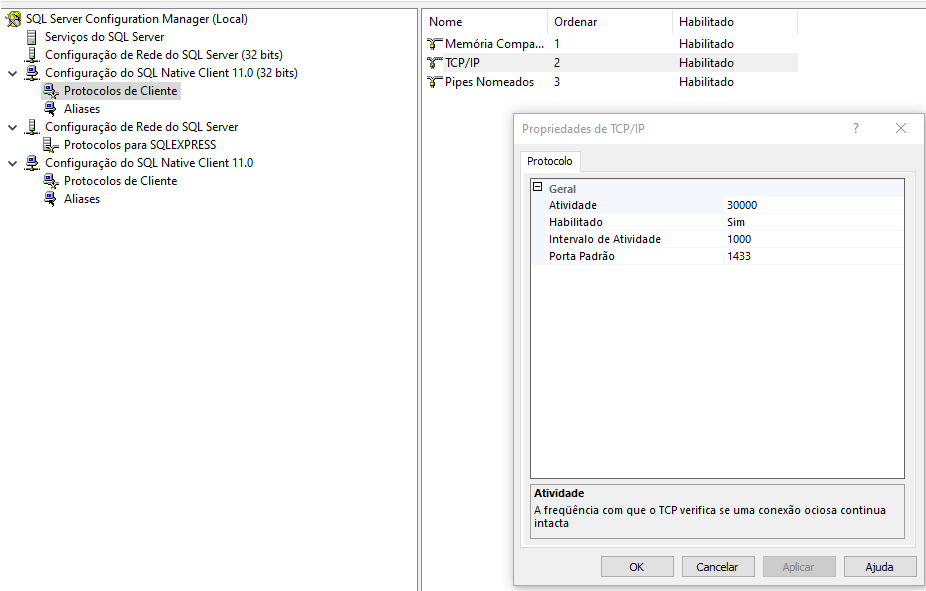Select the Habilitado property label in dialog

576,222
